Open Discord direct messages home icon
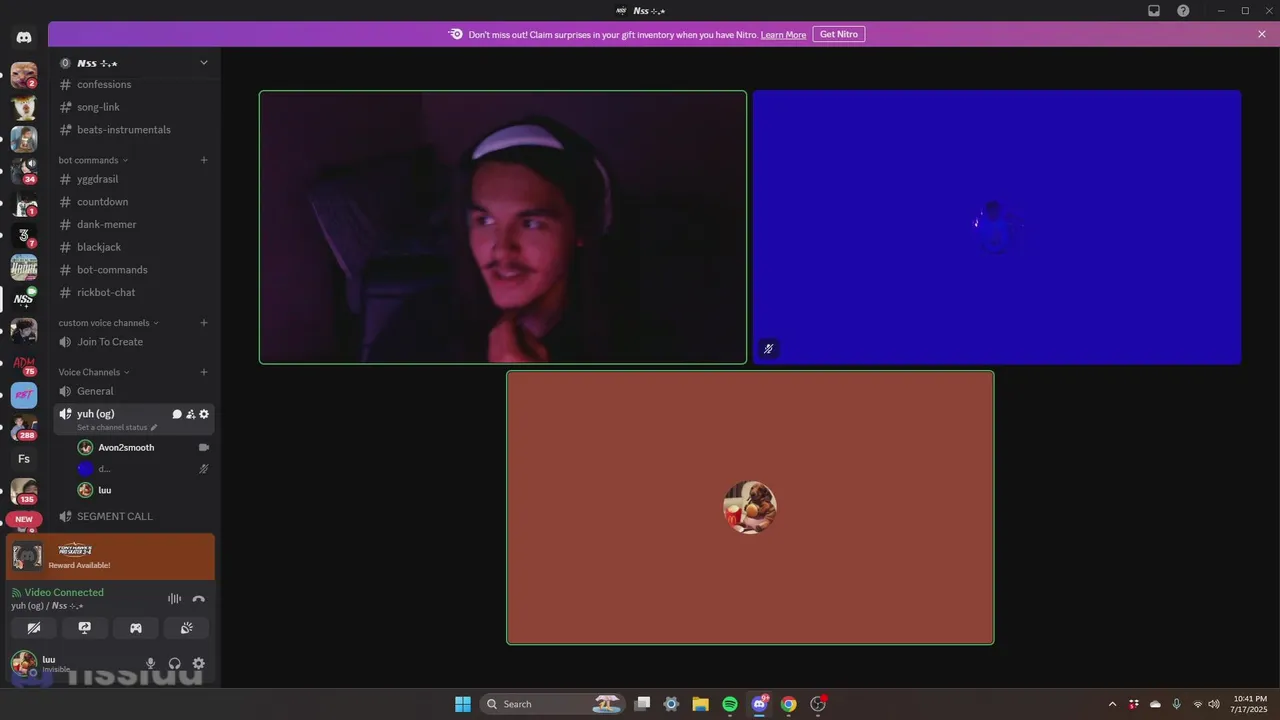 pyautogui.click(x=24, y=37)
